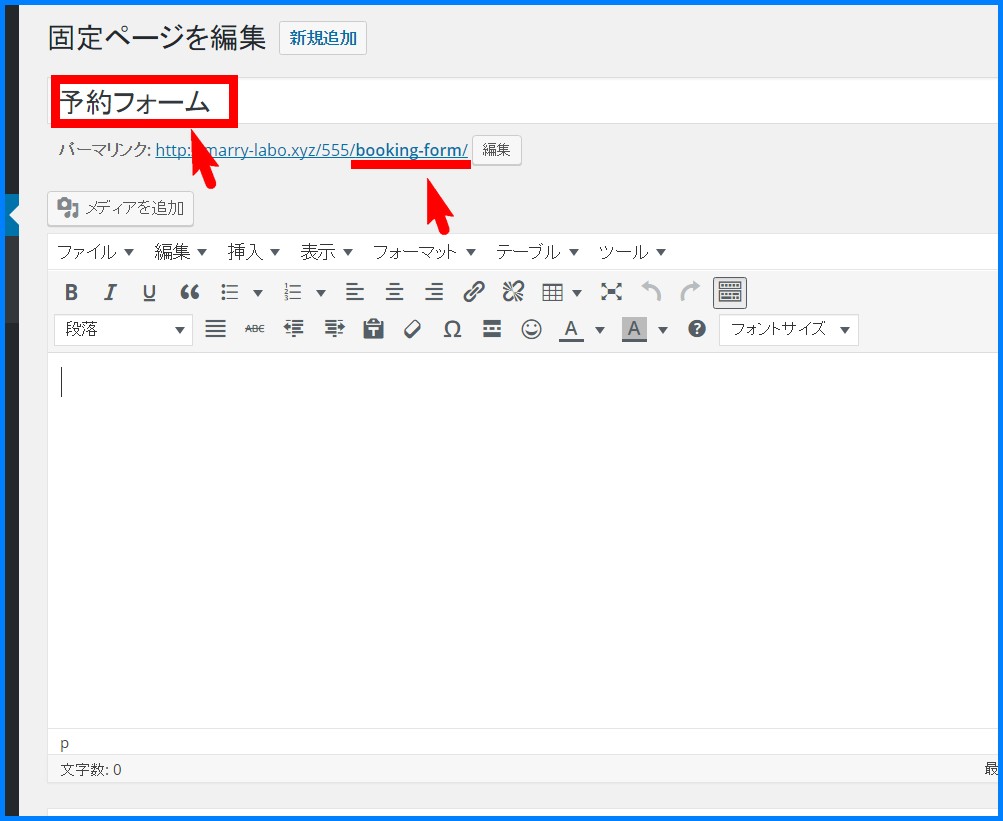Click the blockquote icon
1003x821 pixels.
coord(189,292)
